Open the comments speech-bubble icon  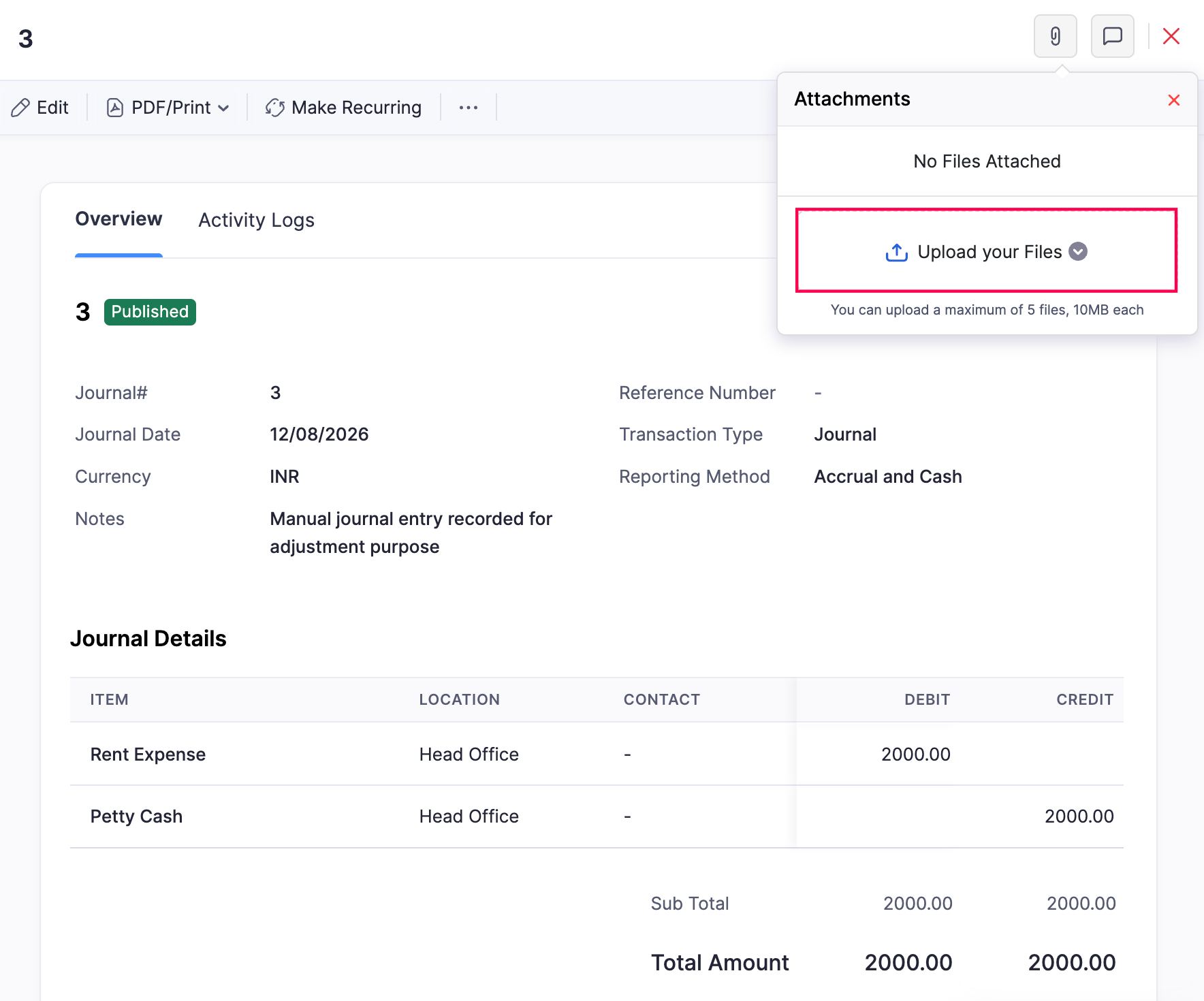[x=1112, y=36]
